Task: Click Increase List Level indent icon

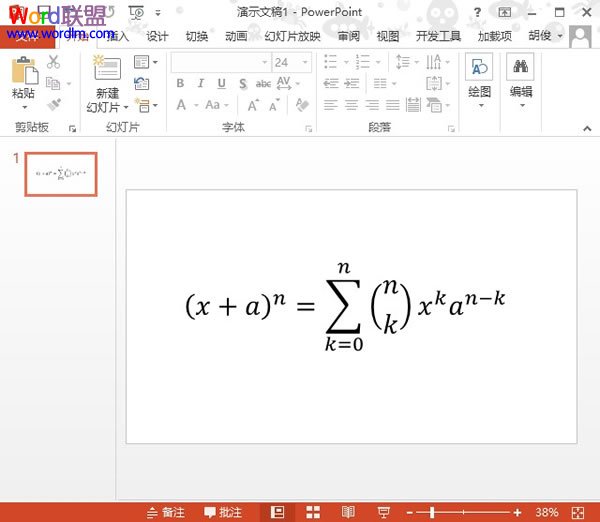Action: coord(352,83)
